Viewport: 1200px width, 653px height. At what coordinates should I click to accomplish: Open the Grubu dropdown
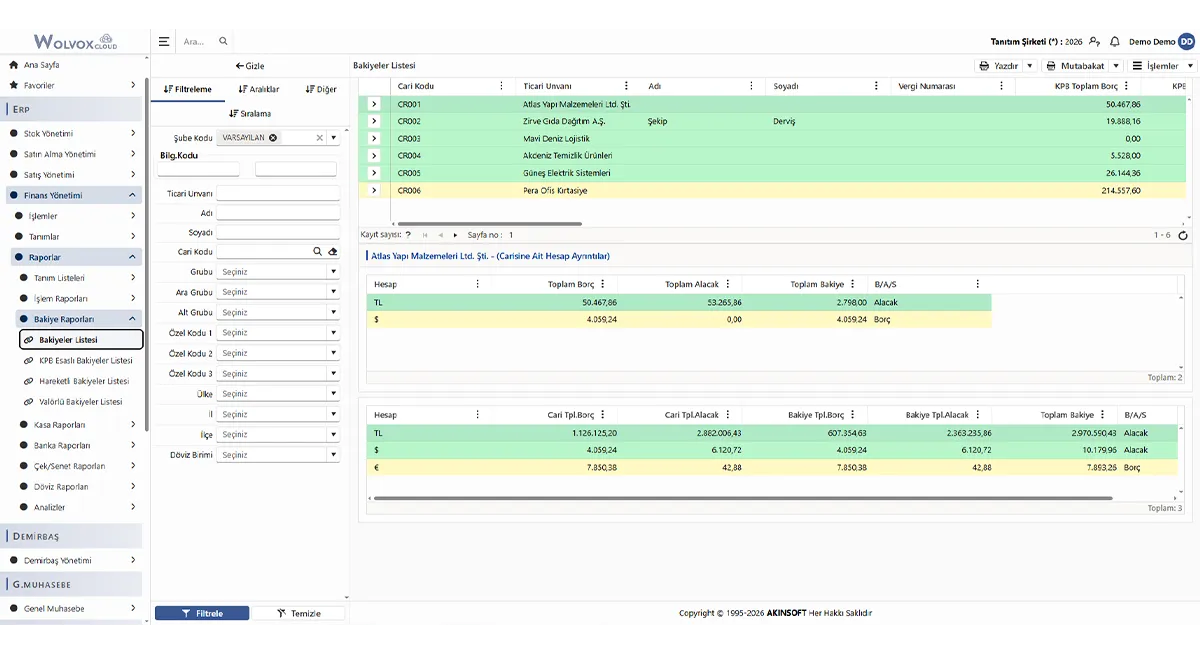[x=279, y=272]
